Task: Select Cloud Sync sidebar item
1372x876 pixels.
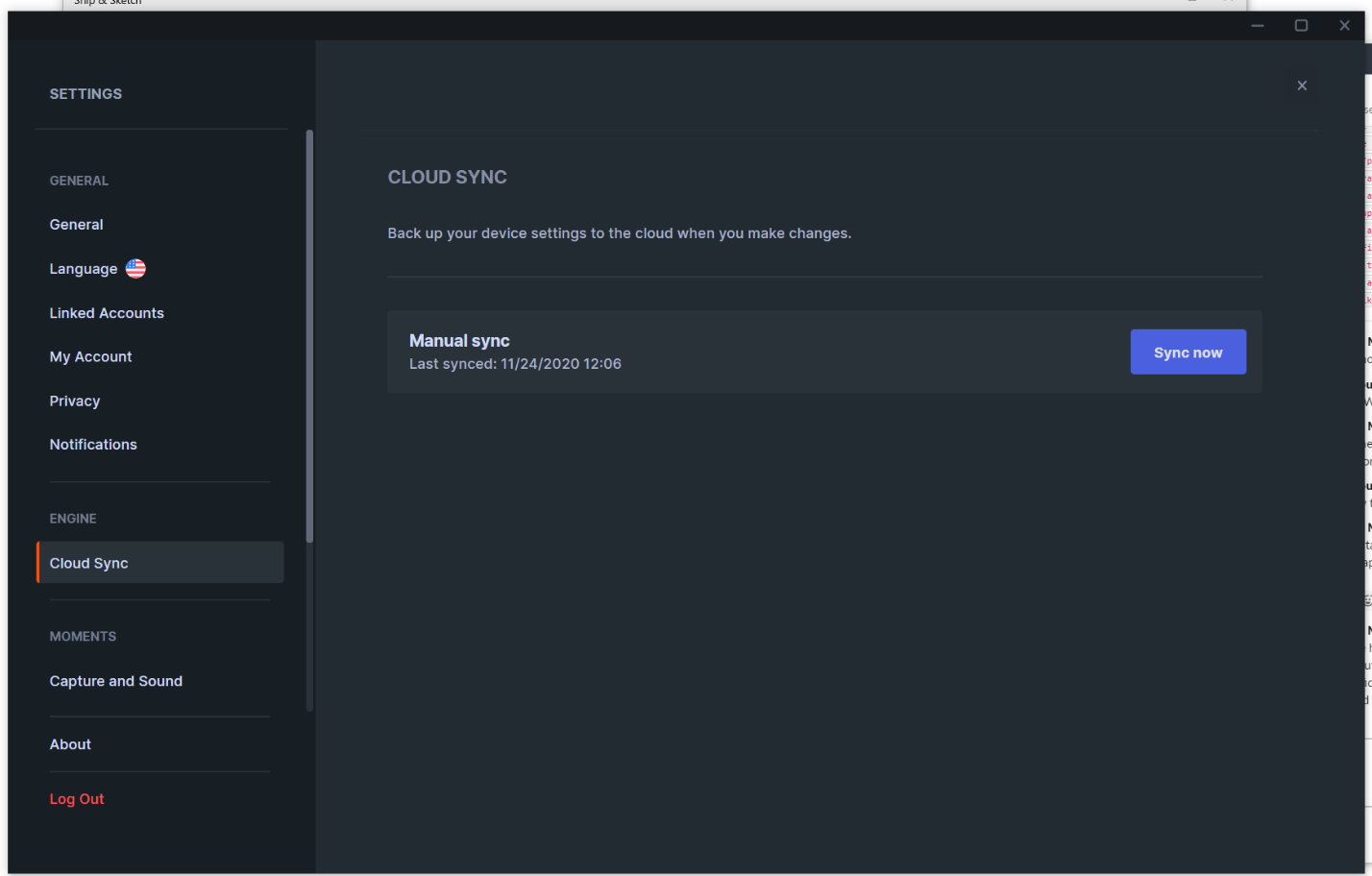Action: tap(160, 563)
